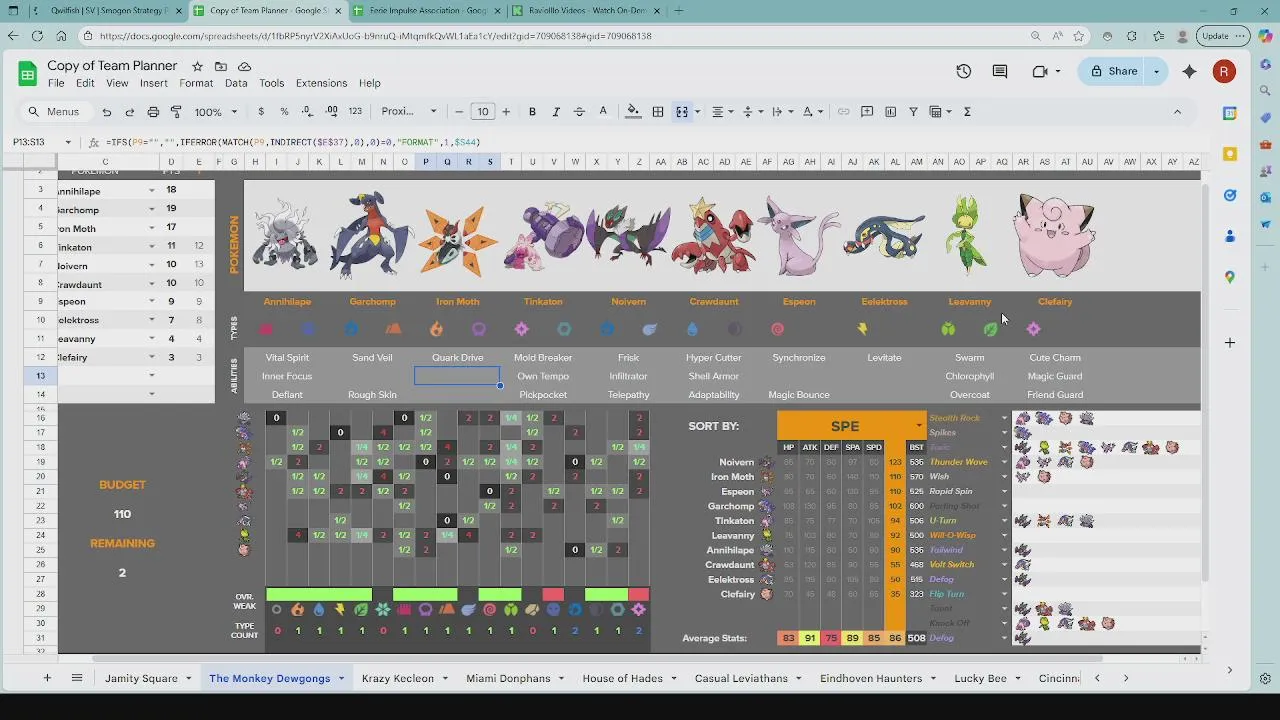Create a filter
Viewport: 1280px width, 720px height.
(x=913, y=112)
